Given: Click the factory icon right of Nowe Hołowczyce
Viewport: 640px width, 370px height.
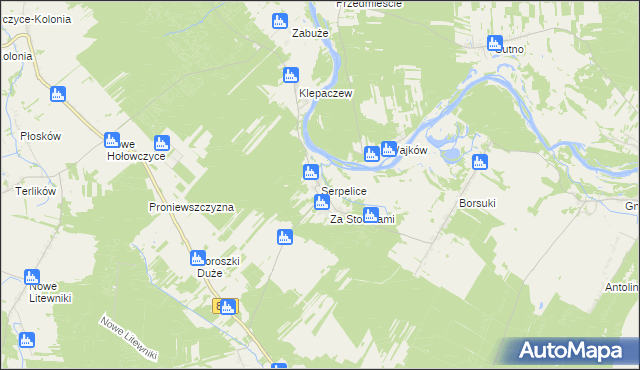Looking at the screenshot, I should point(162,143).
